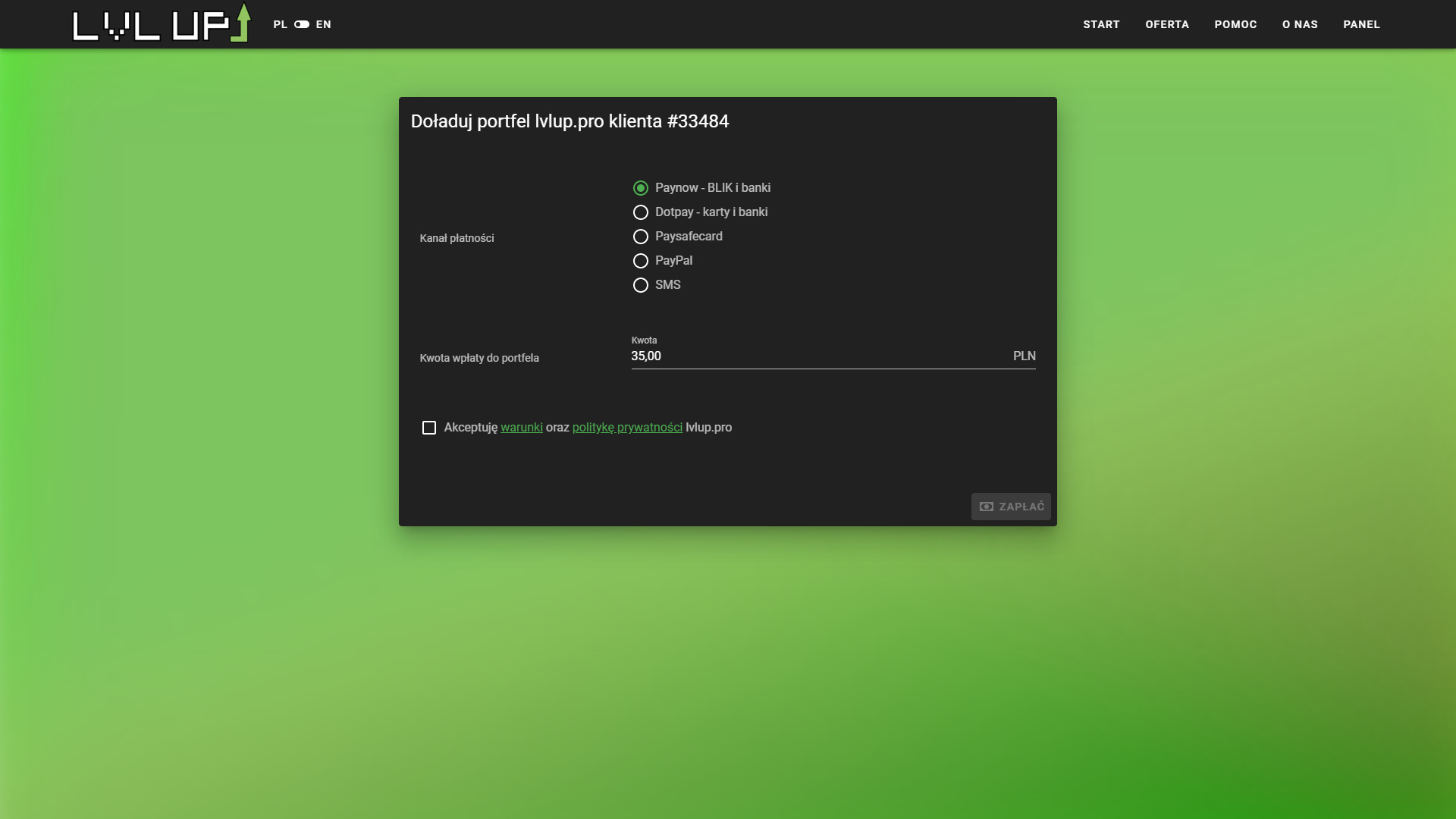Open the OFERTA menu item

[1167, 24]
